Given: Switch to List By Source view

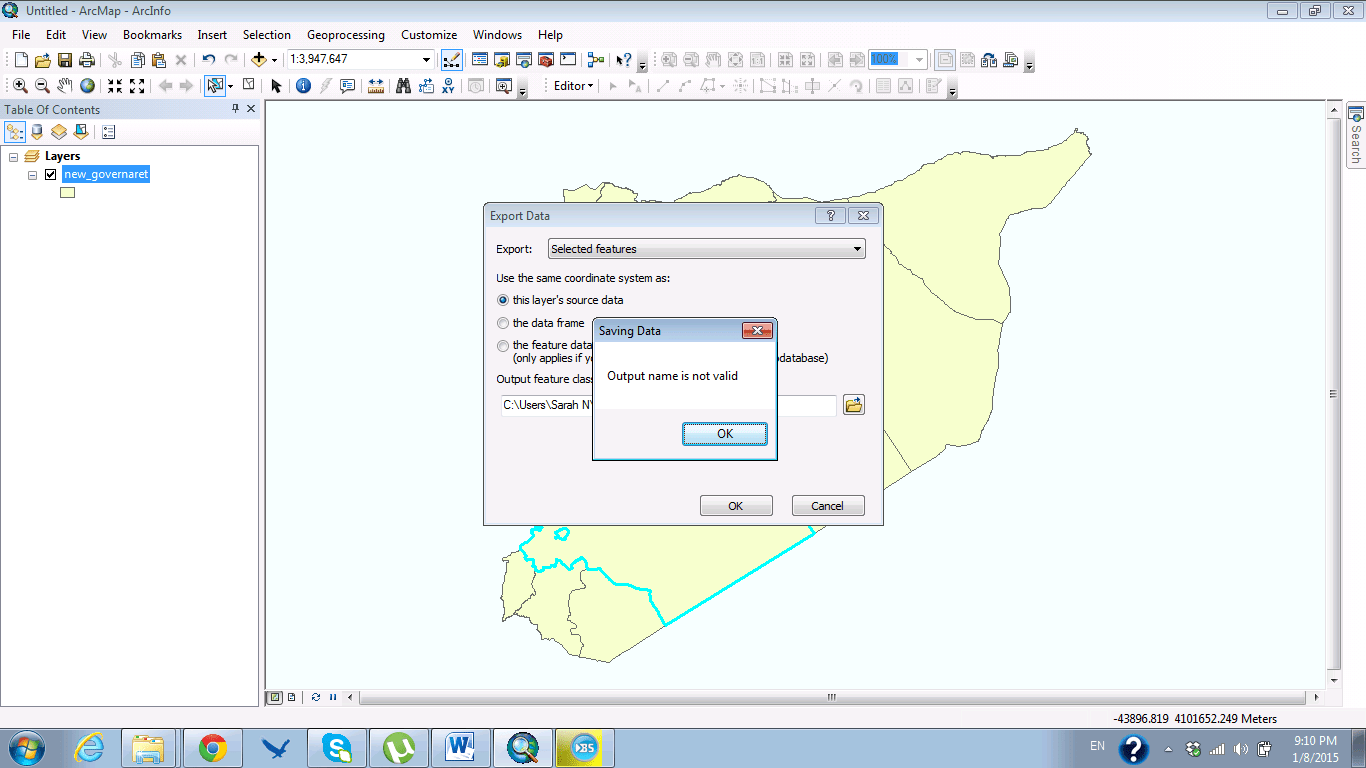Looking at the screenshot, I should 37,132.
